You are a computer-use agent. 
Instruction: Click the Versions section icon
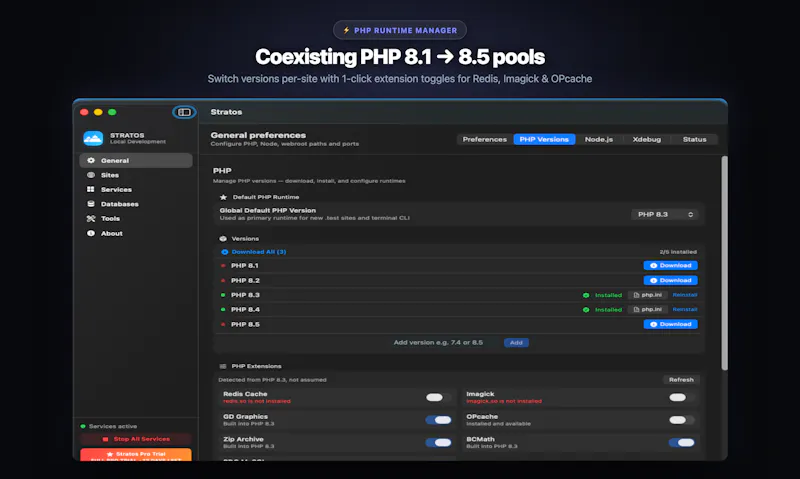(223, 239)
